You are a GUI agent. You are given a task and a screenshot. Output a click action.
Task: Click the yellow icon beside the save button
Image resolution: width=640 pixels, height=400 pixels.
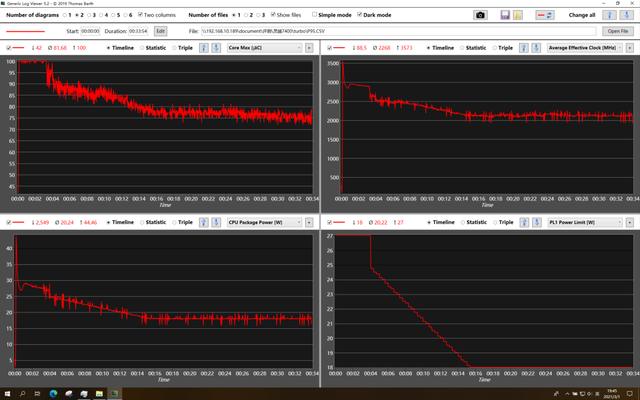click(x=518, y=15)
